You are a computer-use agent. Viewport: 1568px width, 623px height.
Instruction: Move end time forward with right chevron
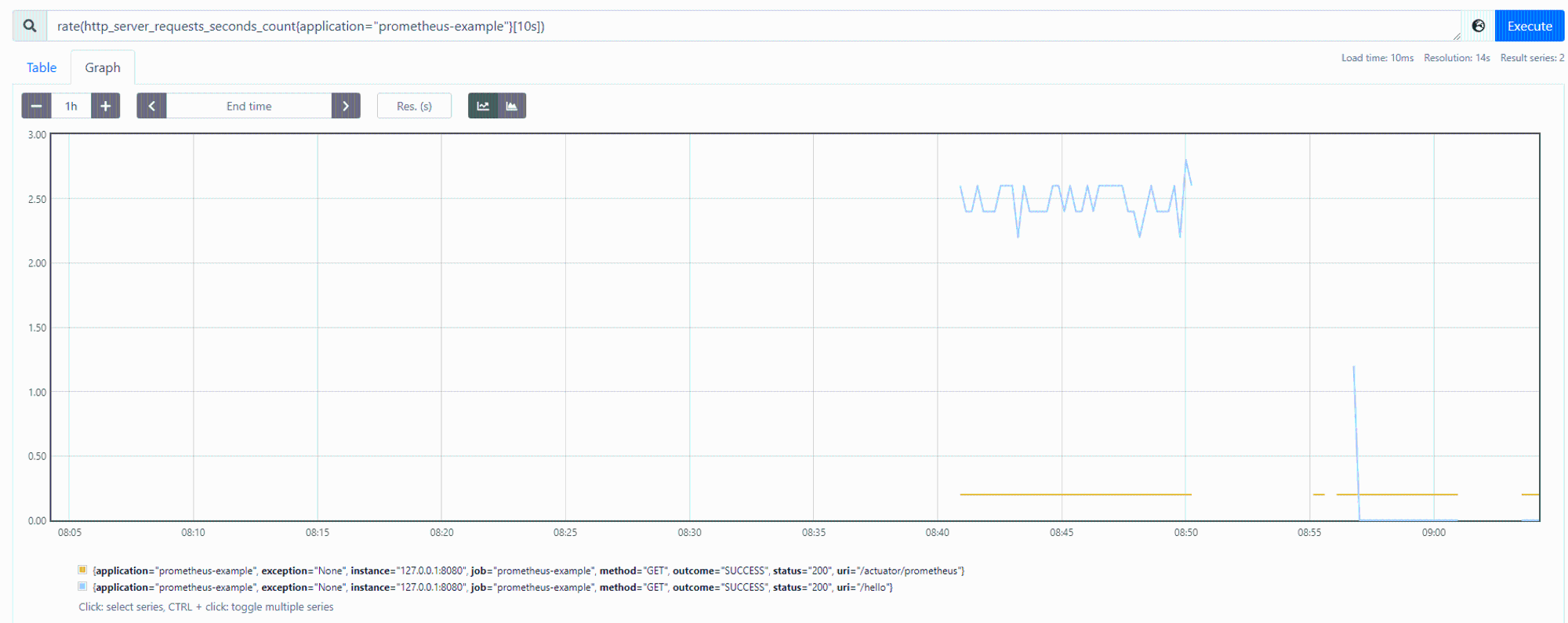[346, 106]
